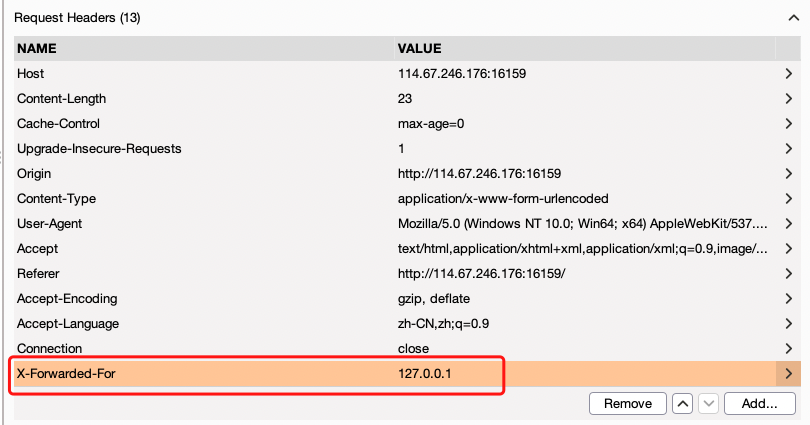810x425 pixels.
Task: Select the User-Agent header name
Action: pos(50,224)
